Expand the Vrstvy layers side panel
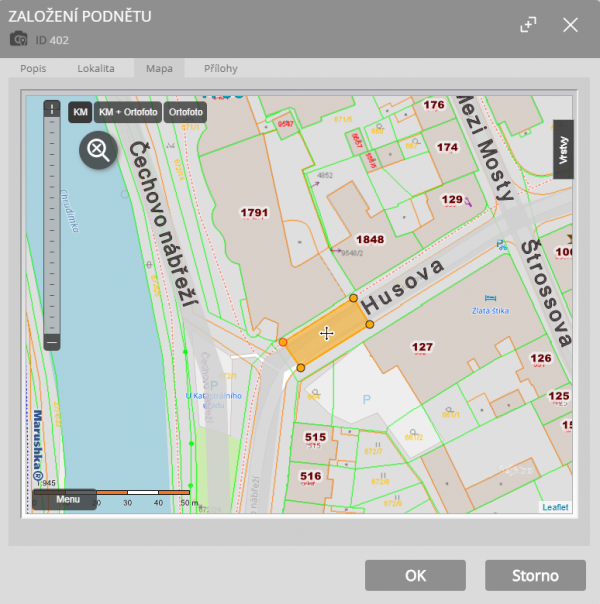 tap(563, 149)
